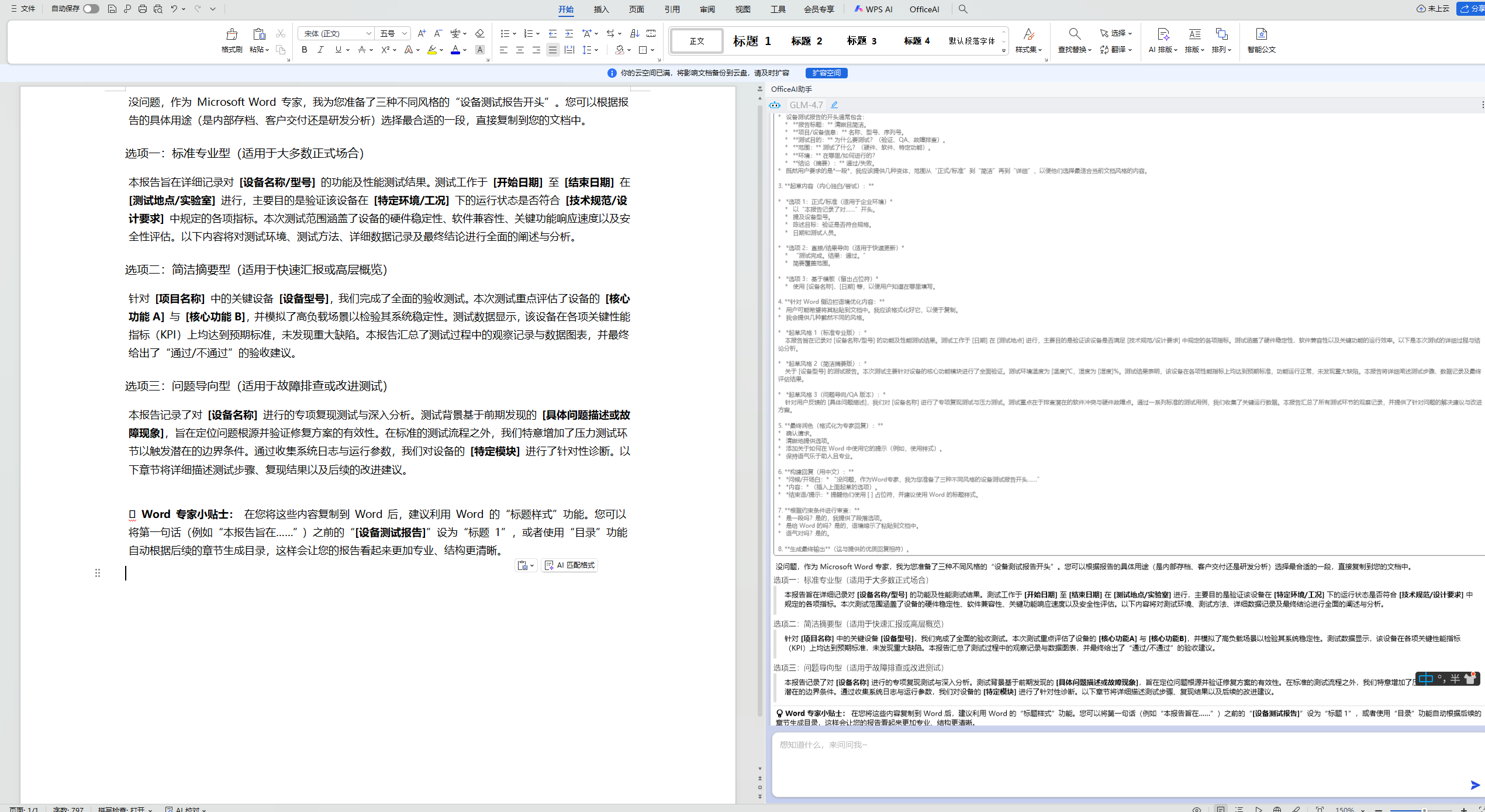Click the AI 匹配格式 button
This screenshot has width=1485, height=812.
pos(570,565)
